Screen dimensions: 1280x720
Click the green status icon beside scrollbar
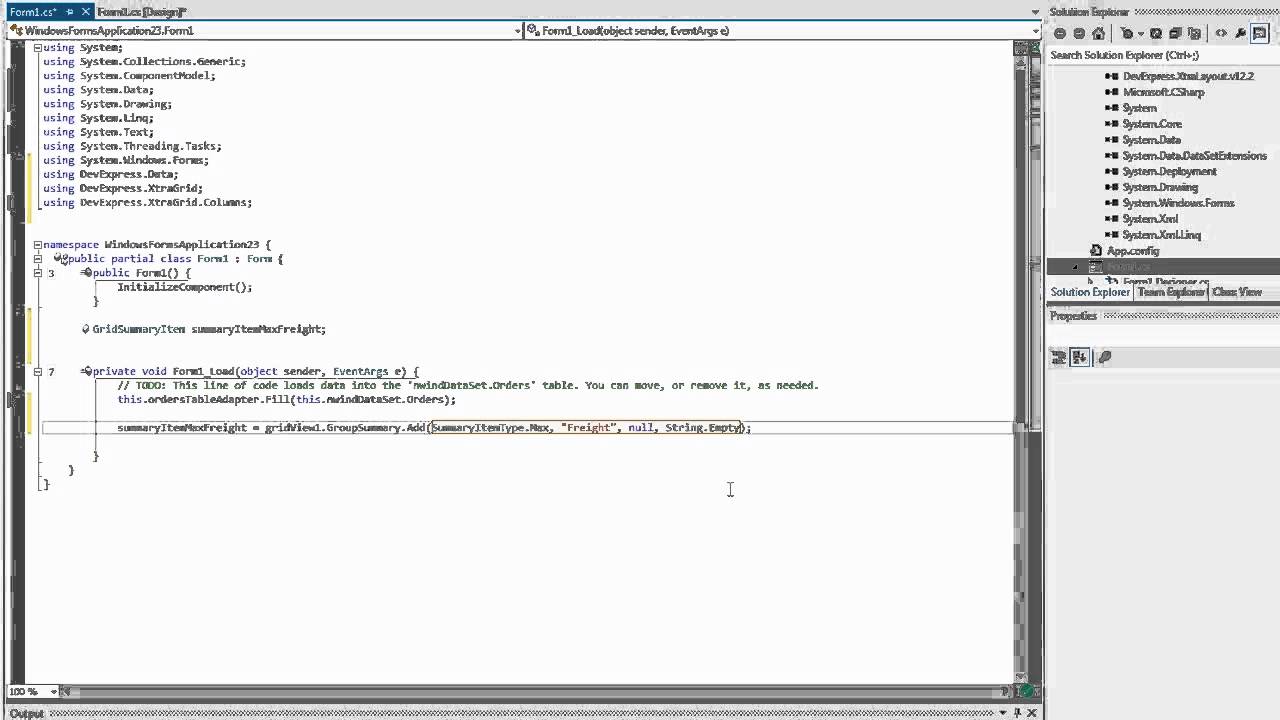pyautogui.click(x=1027, y=691)
